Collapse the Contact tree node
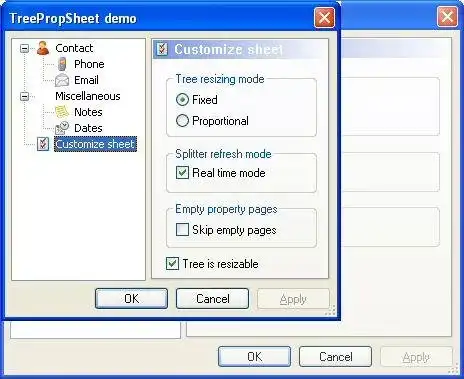This screenshot has height=379, width=464. coord(24,48)
